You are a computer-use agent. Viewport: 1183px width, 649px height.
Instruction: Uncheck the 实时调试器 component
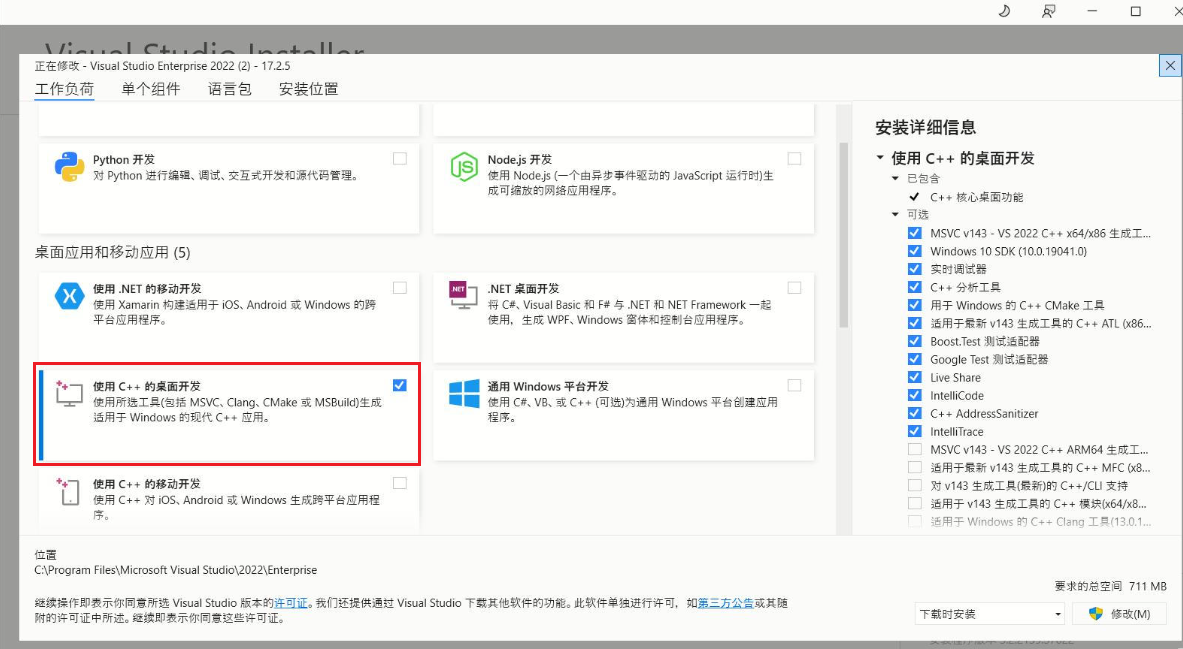914,269
